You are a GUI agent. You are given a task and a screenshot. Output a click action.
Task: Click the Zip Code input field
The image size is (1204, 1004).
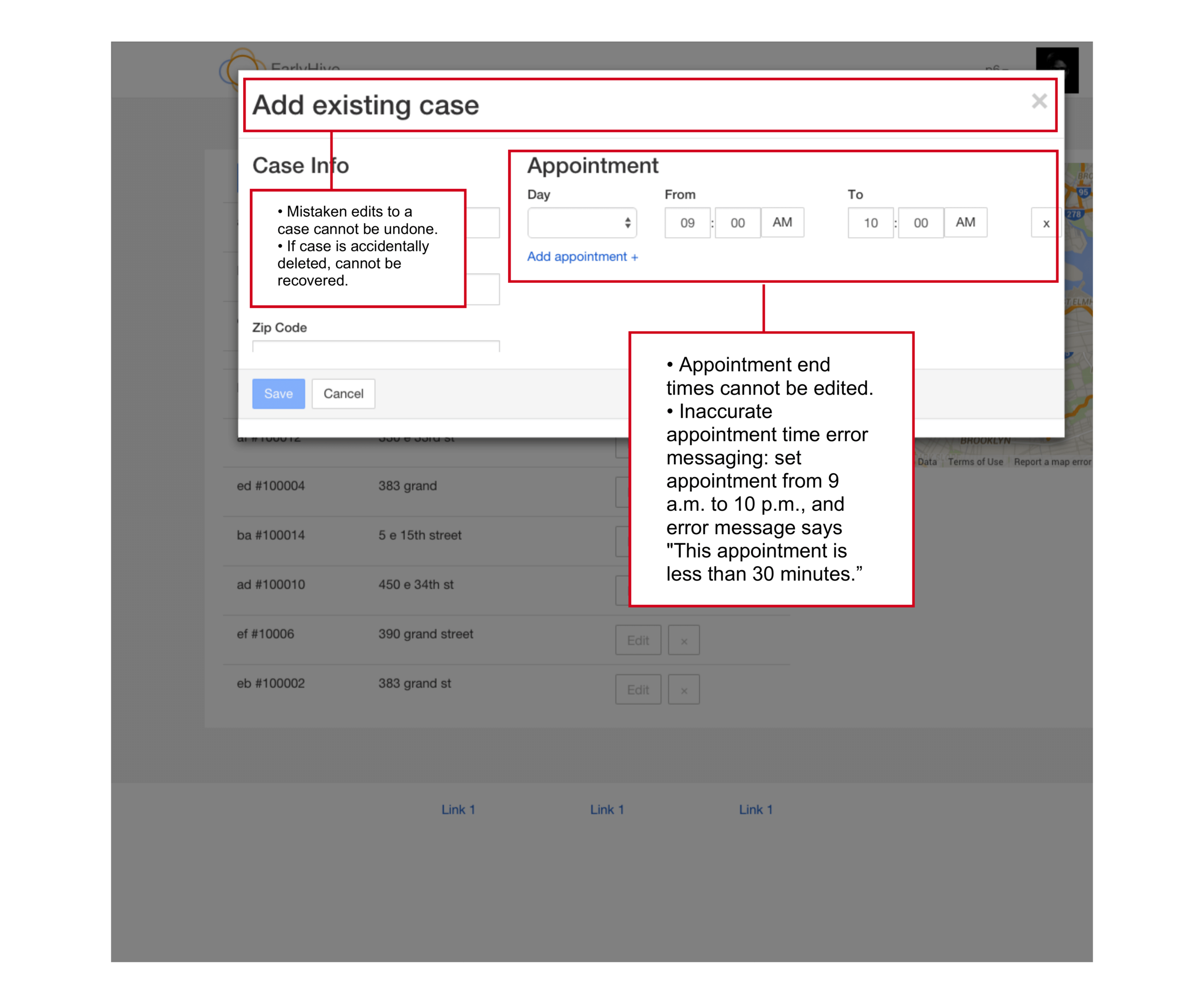pos(376,346)
